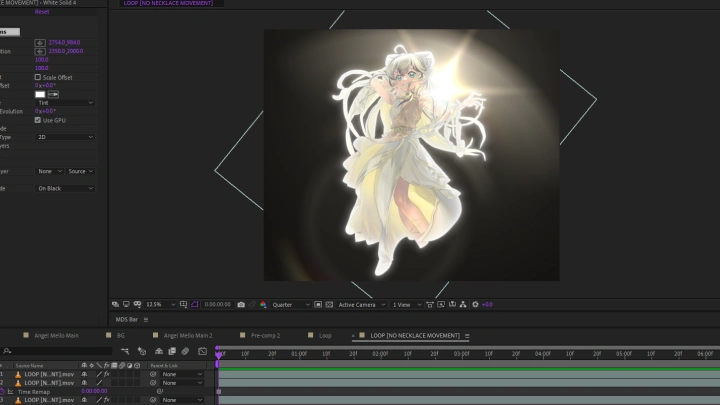The height and width of the screenshot is (405, 720).
Task: Click the graph editor icon in timeline
Action: pos(202,352)
